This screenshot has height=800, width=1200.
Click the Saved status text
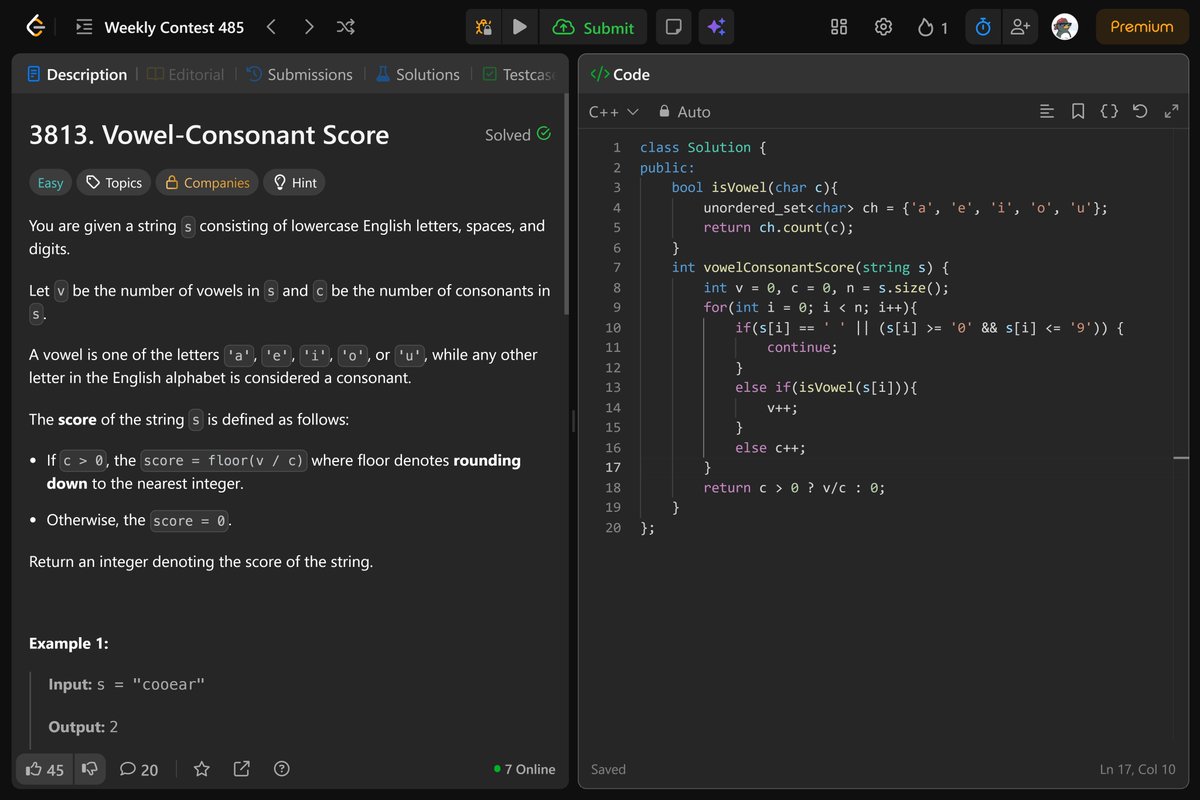pyautogui.click(x=608, y=769)
